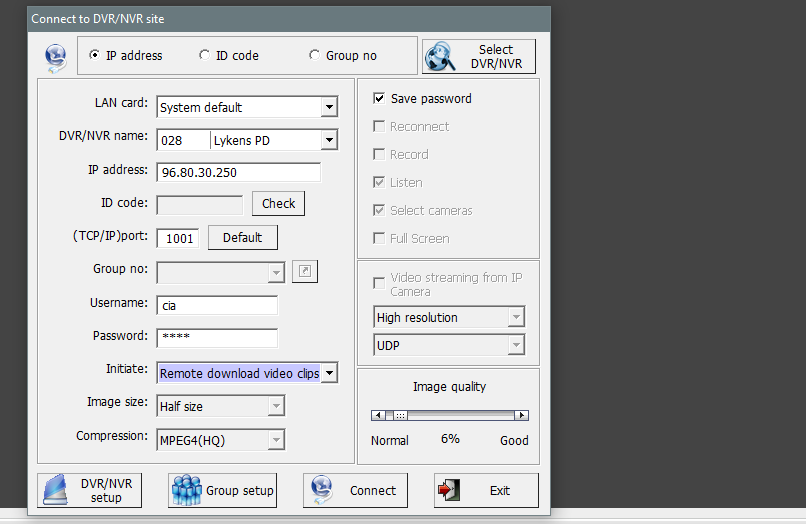Click the TCP/IP port field
Screen dimensions: 806x524
click(x=178, y=238)
